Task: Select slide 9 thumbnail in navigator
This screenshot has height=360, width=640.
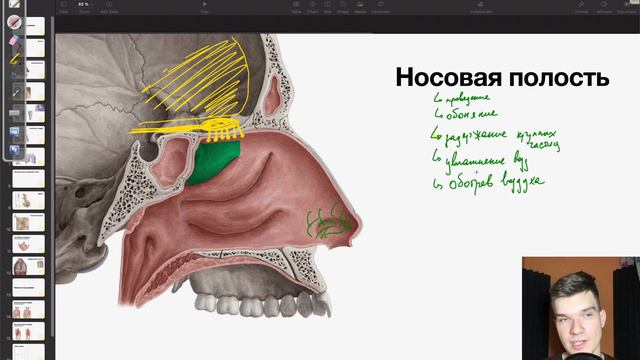Action: click(x=28, y=200)
